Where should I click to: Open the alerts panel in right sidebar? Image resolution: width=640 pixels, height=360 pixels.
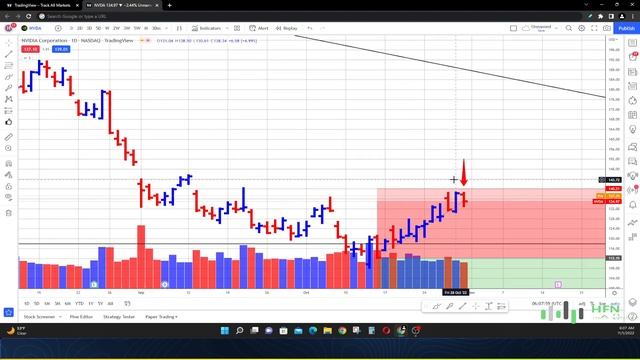point(632,57)
